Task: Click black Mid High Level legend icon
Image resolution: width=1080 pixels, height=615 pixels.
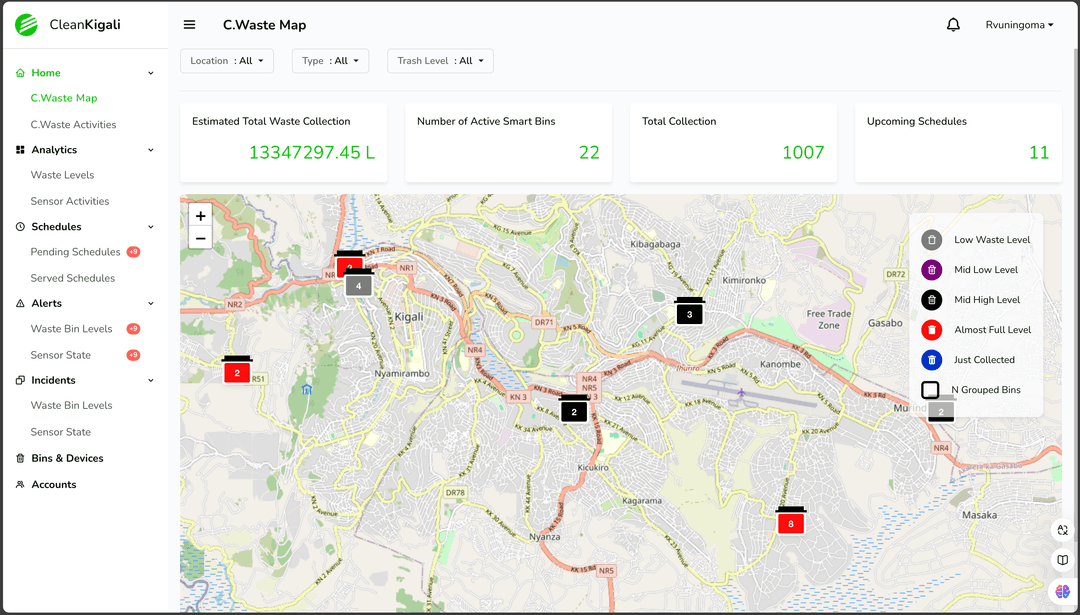Action: (931, 300)
